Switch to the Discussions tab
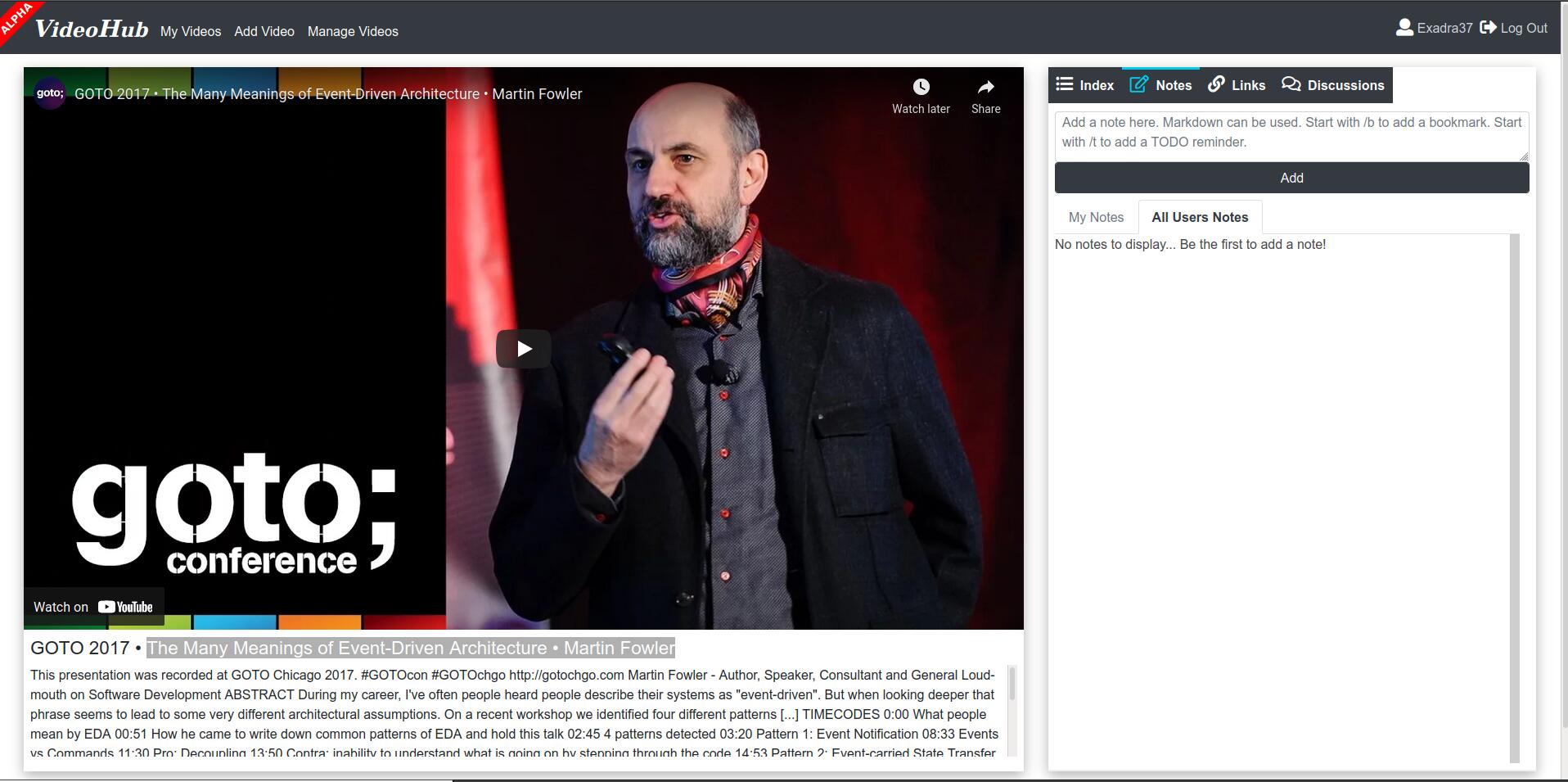The height and width of the screenshot is (782, 1568). point(1333,85)
